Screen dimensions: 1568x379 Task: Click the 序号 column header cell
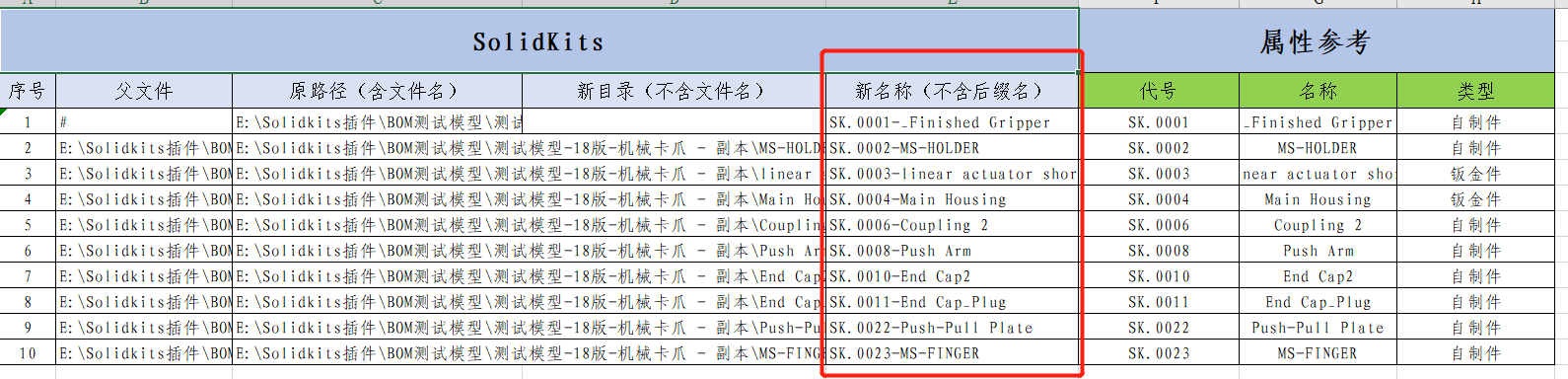click(28, 91)
